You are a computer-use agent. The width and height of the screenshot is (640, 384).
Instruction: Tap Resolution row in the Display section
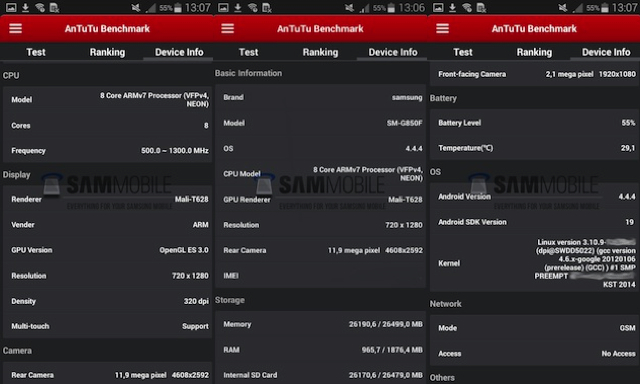(x=108, y=275)
